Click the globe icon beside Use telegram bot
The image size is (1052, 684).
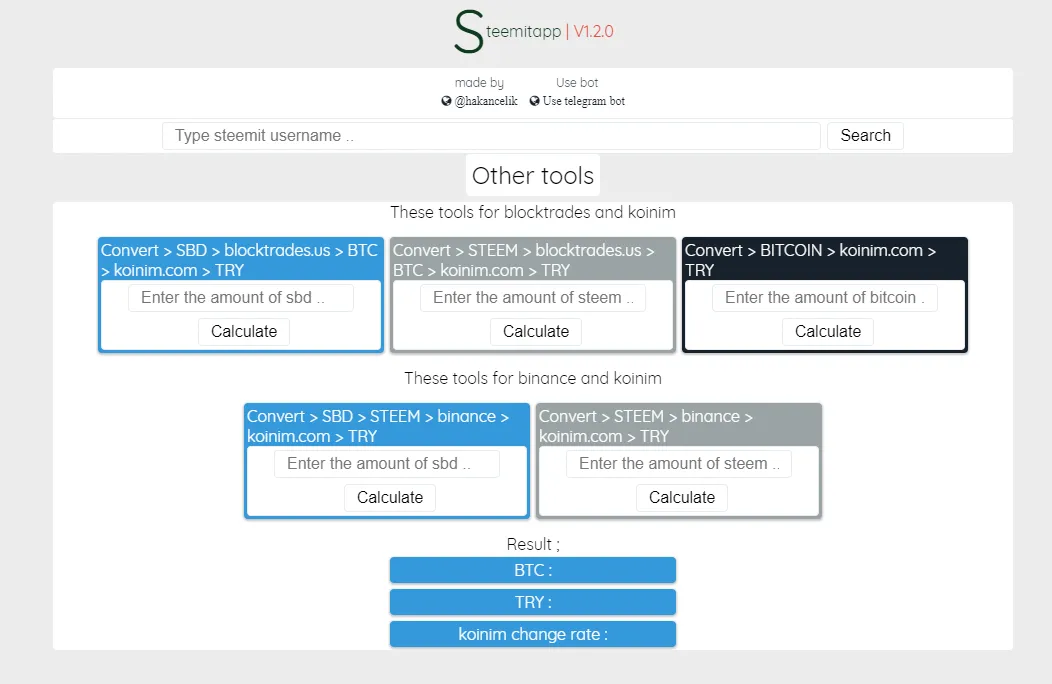pos(535,101)
